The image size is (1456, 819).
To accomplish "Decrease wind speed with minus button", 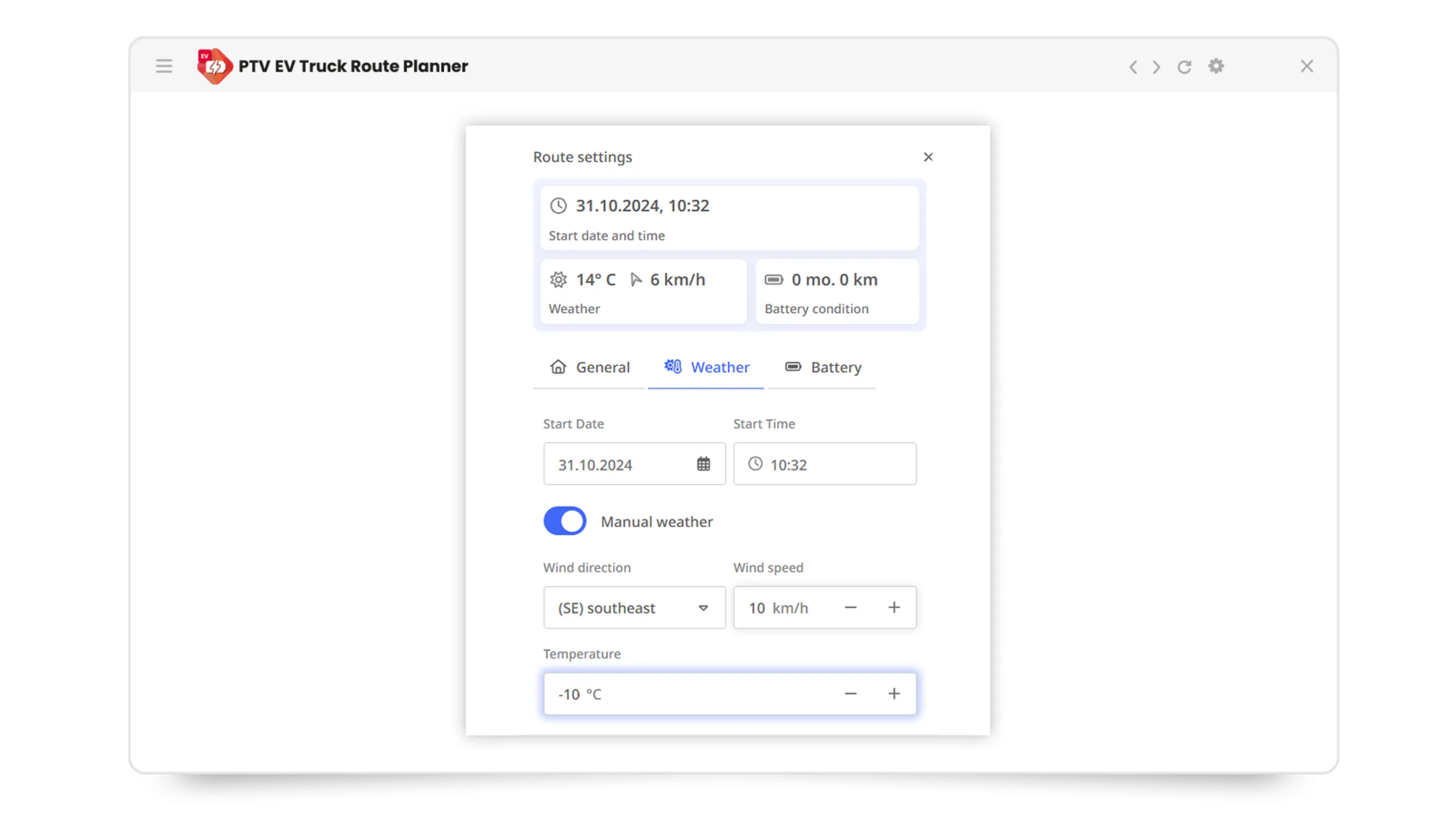I will [850, 608].
